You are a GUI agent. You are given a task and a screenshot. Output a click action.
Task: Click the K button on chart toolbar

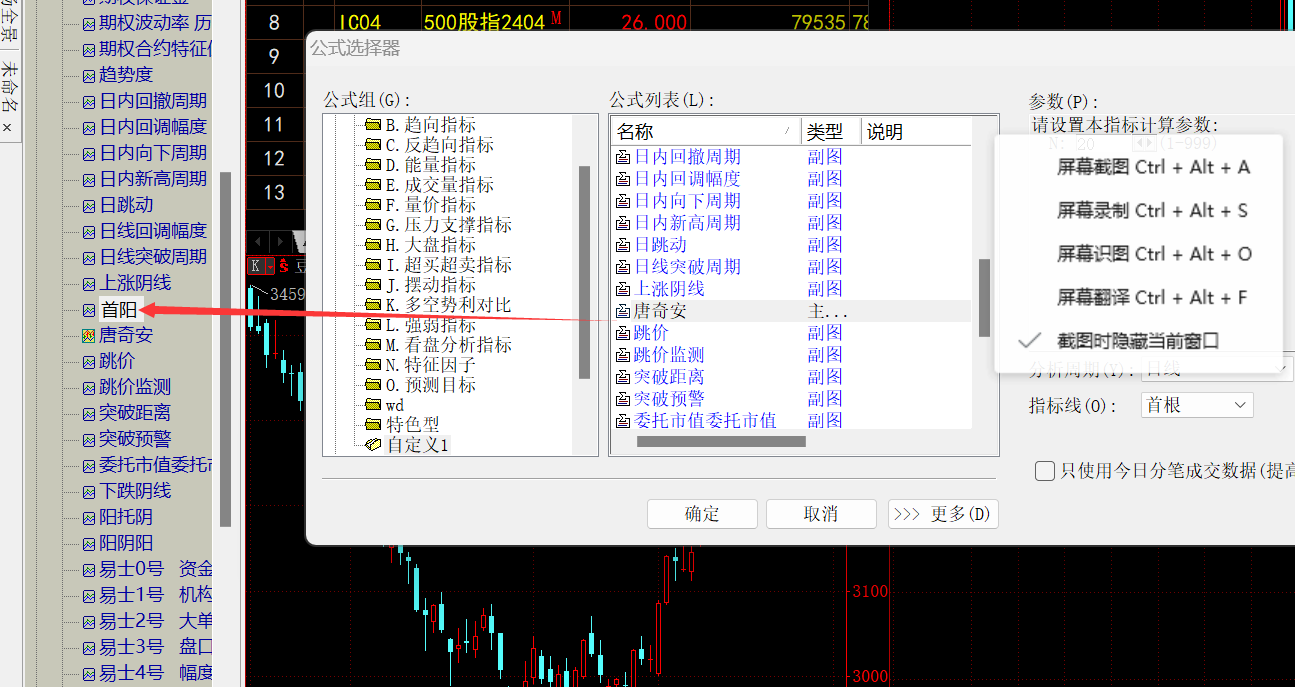(256, 266)
